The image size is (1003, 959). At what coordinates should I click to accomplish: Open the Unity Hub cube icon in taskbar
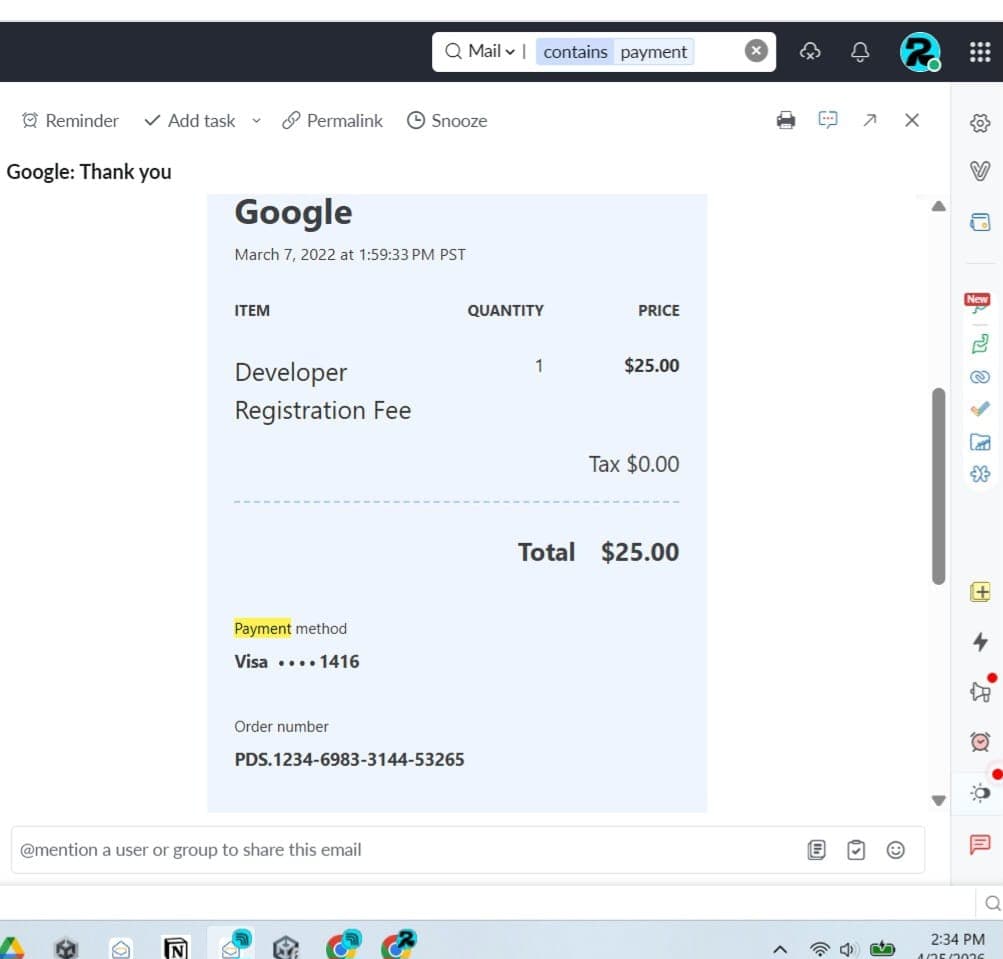click(67, 947)
